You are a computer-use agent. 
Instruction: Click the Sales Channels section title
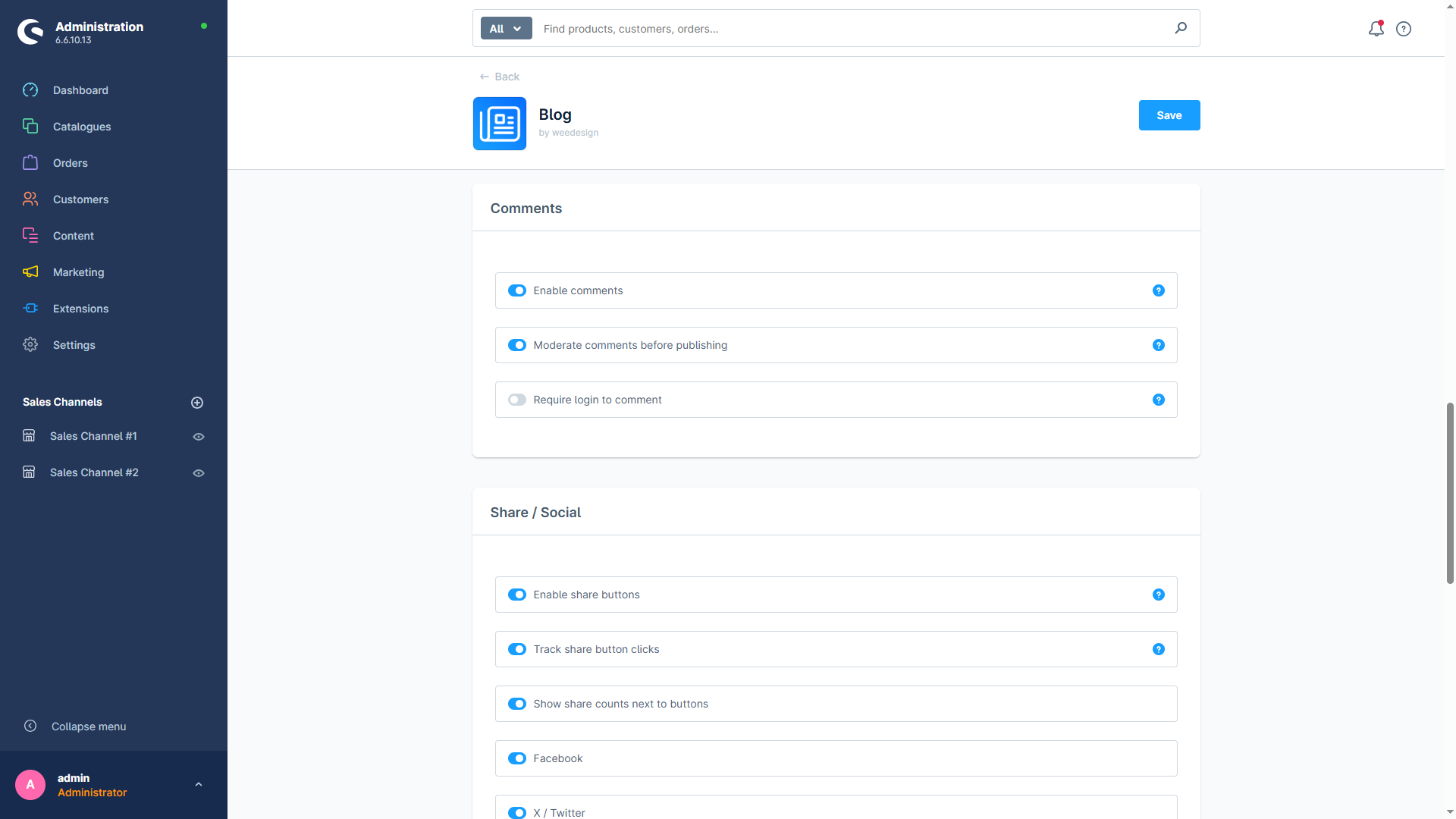tap(62, 402)
